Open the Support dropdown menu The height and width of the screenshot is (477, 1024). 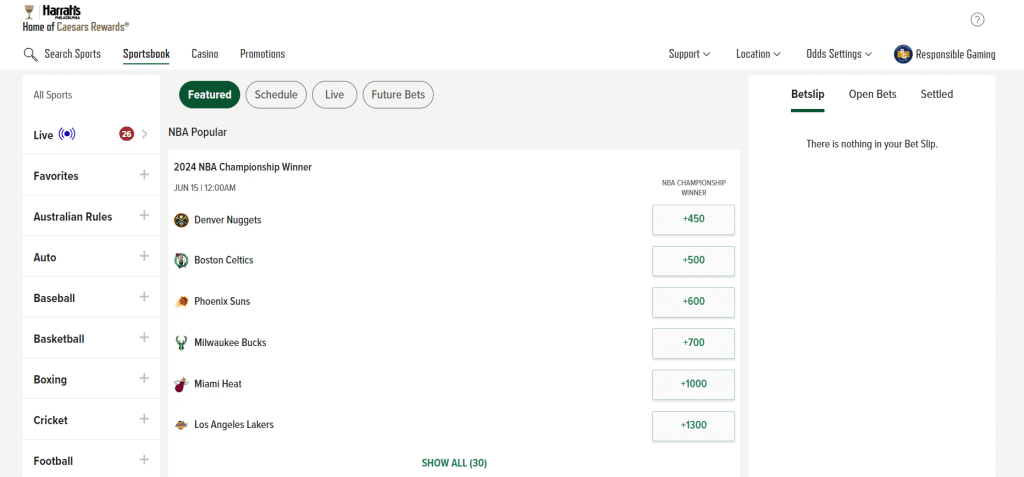click(689, 54)
